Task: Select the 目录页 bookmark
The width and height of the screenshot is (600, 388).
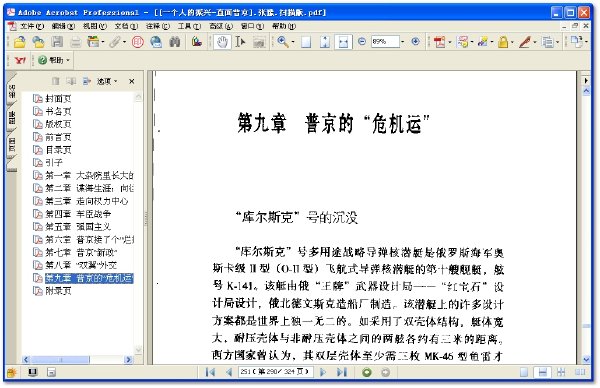Action: tap(58, 150)
